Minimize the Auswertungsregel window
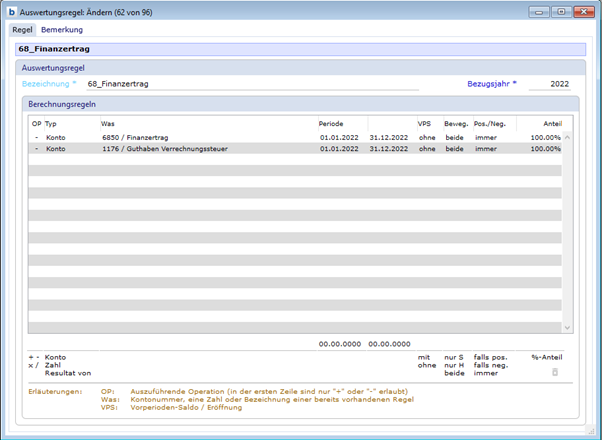Image resolution: width=602 pixels, height=440 pixels. (x=541, y=11)
